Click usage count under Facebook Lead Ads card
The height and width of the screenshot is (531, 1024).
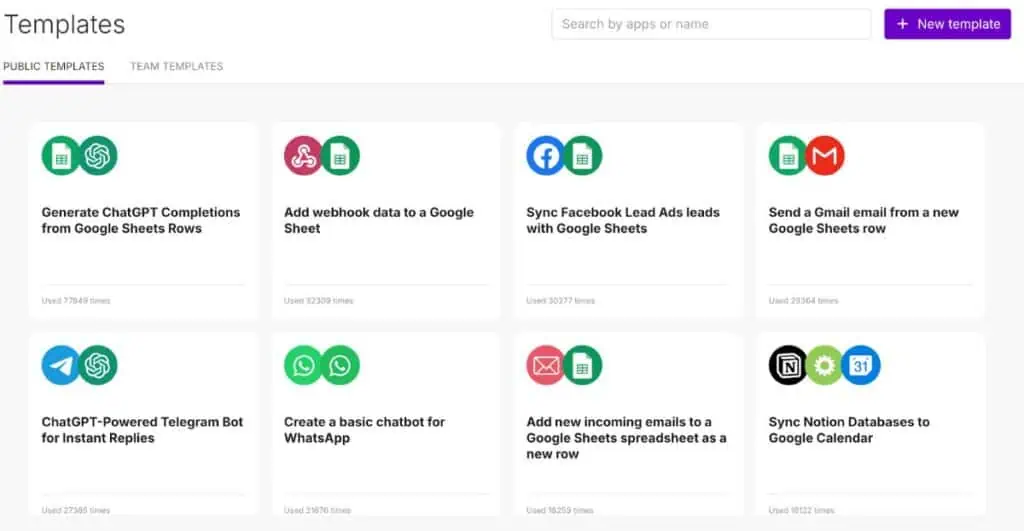tap(560, 301)
